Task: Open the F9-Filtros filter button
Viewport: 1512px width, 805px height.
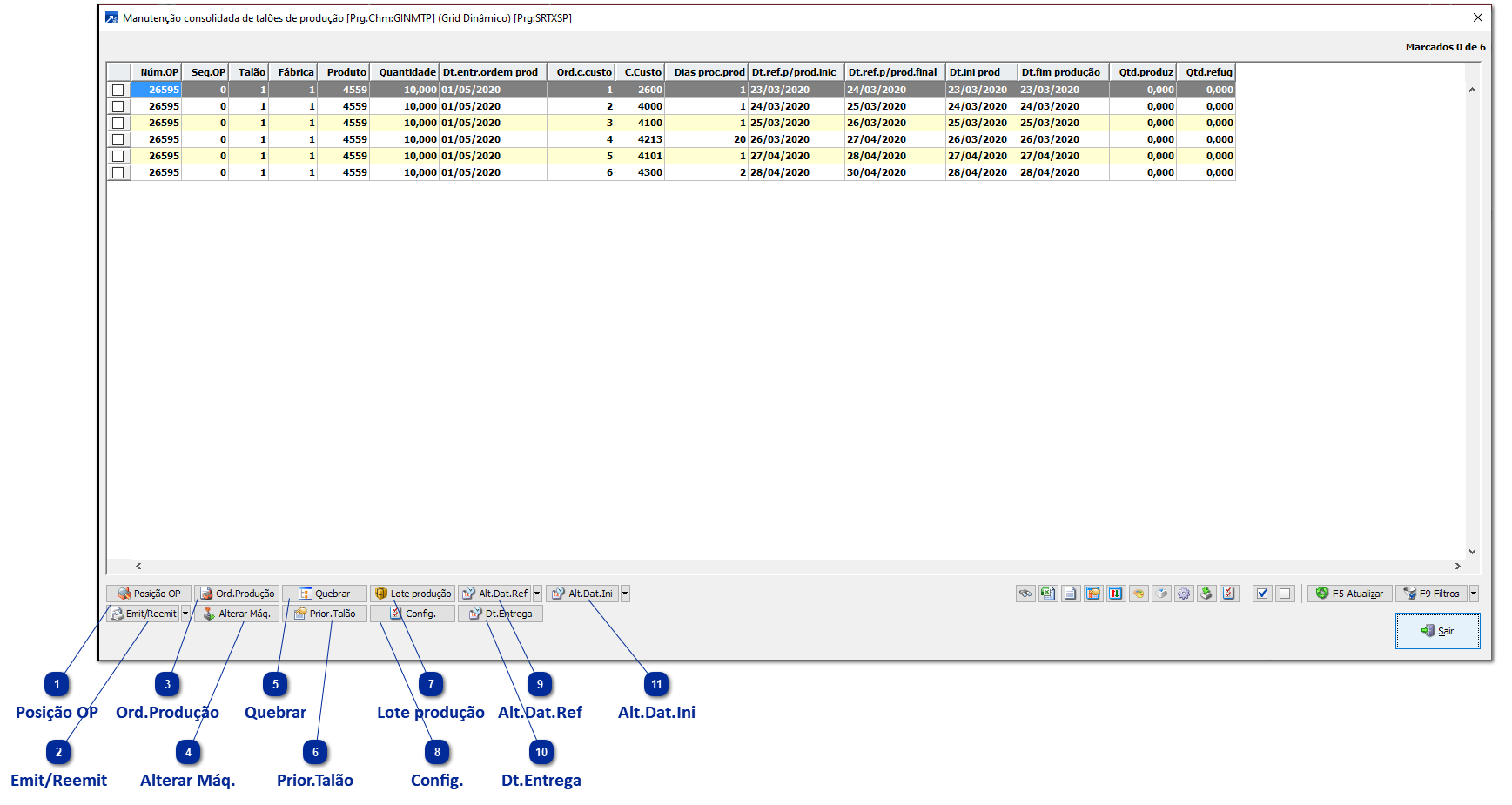Action: pyautogui.click(x=1432, y=594)
